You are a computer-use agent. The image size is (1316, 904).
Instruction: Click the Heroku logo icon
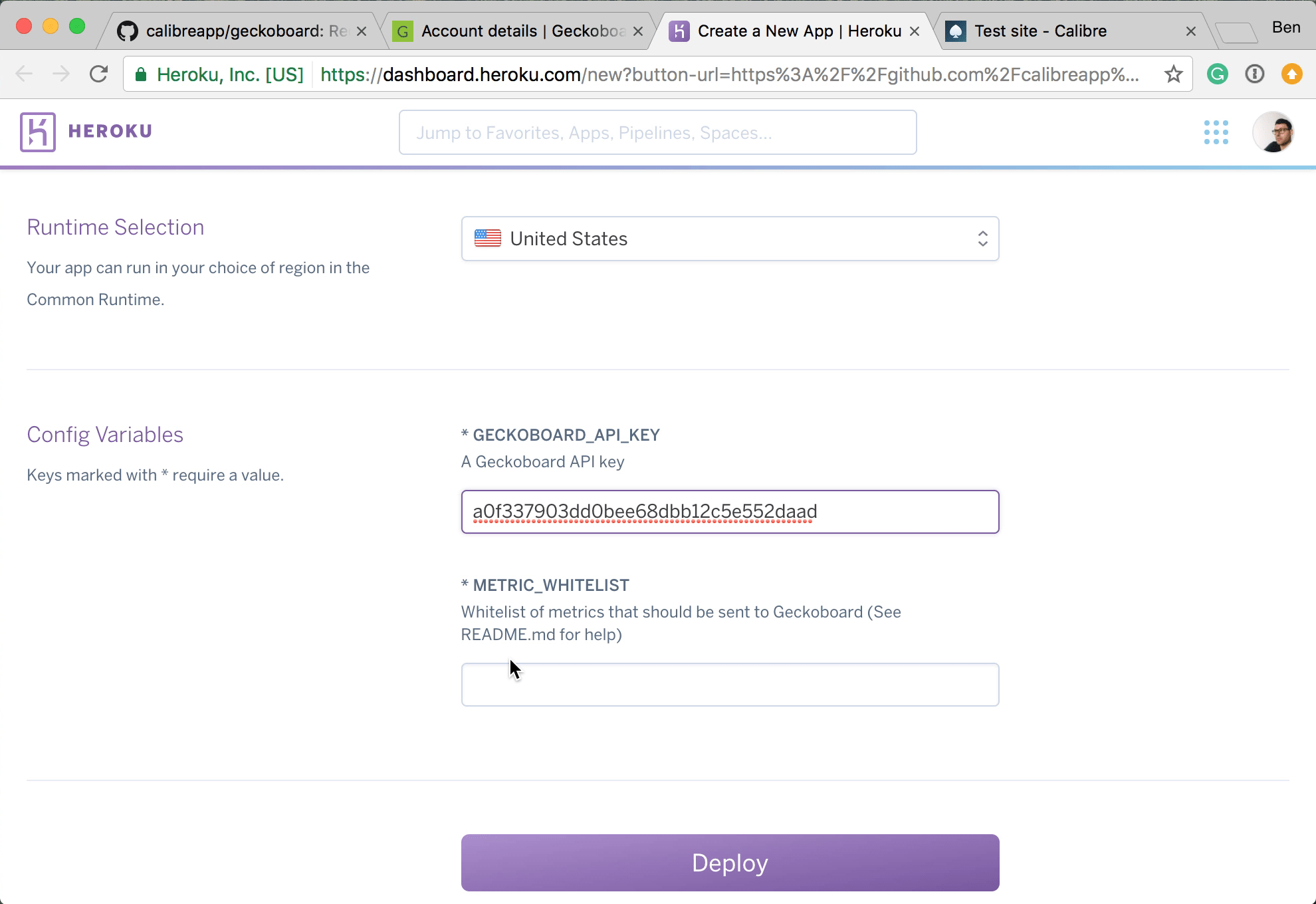pyautogui.click(x=38, y=132)
